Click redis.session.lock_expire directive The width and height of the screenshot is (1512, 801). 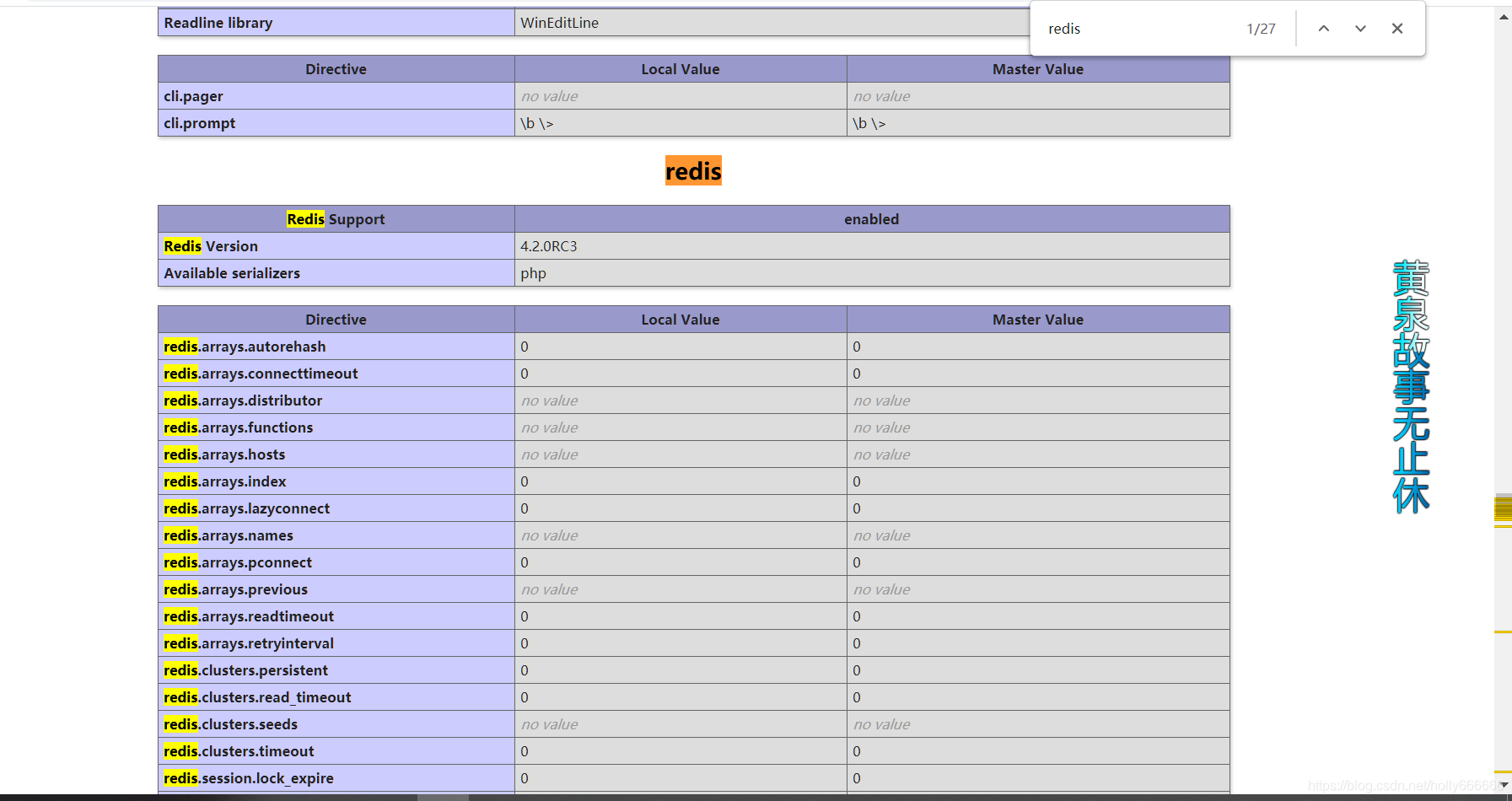(x=249, y=778)
